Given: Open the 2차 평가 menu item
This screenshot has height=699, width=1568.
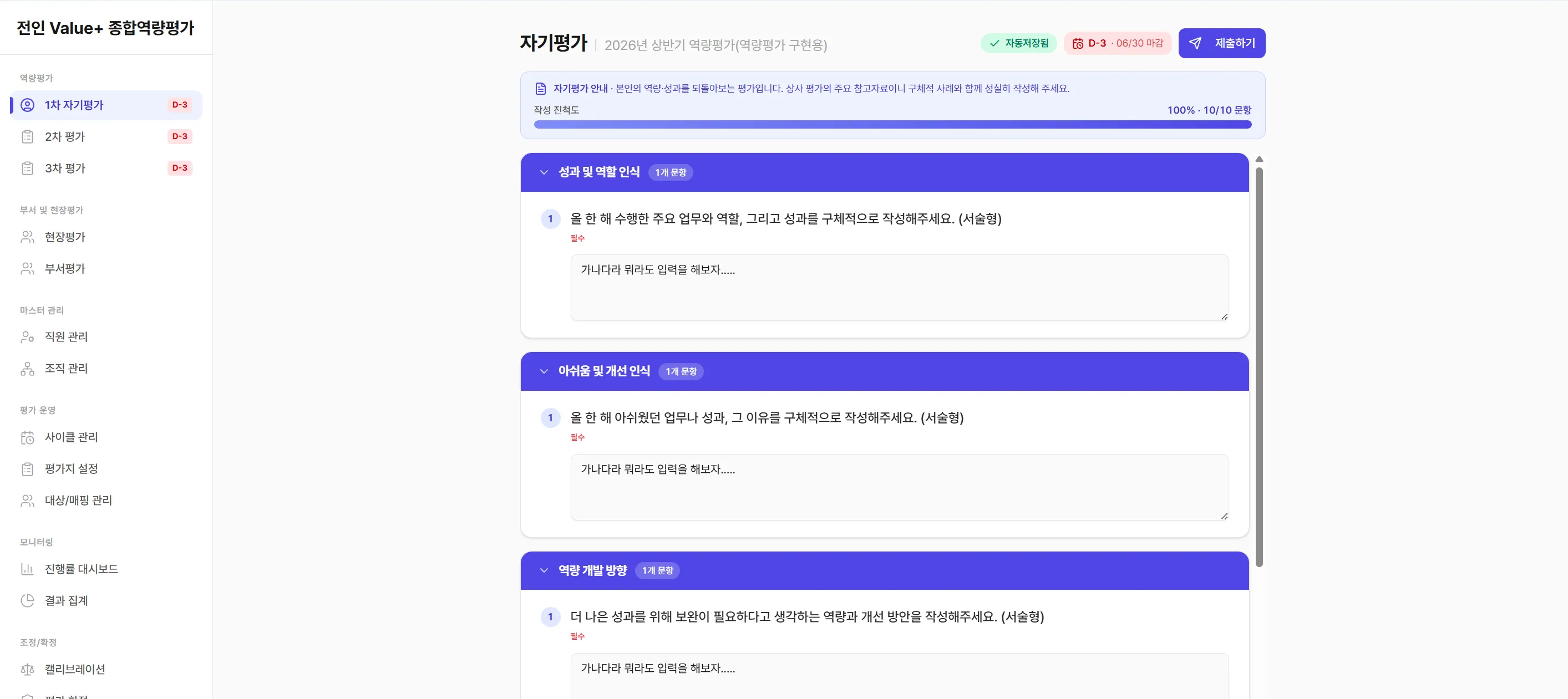Looking at the screenshot, I should tap(106, 137).
